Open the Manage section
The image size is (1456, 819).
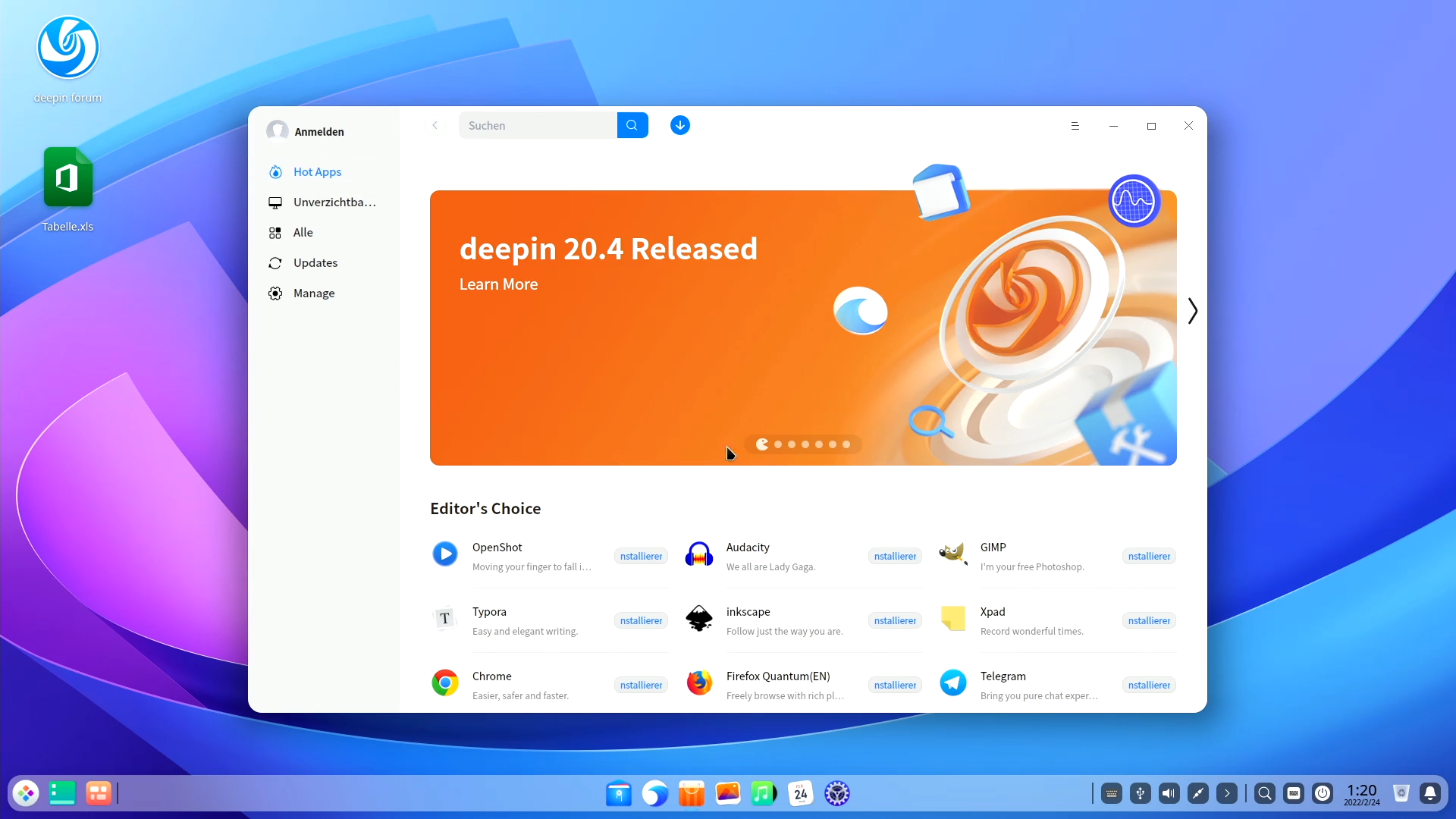[325, 293]
